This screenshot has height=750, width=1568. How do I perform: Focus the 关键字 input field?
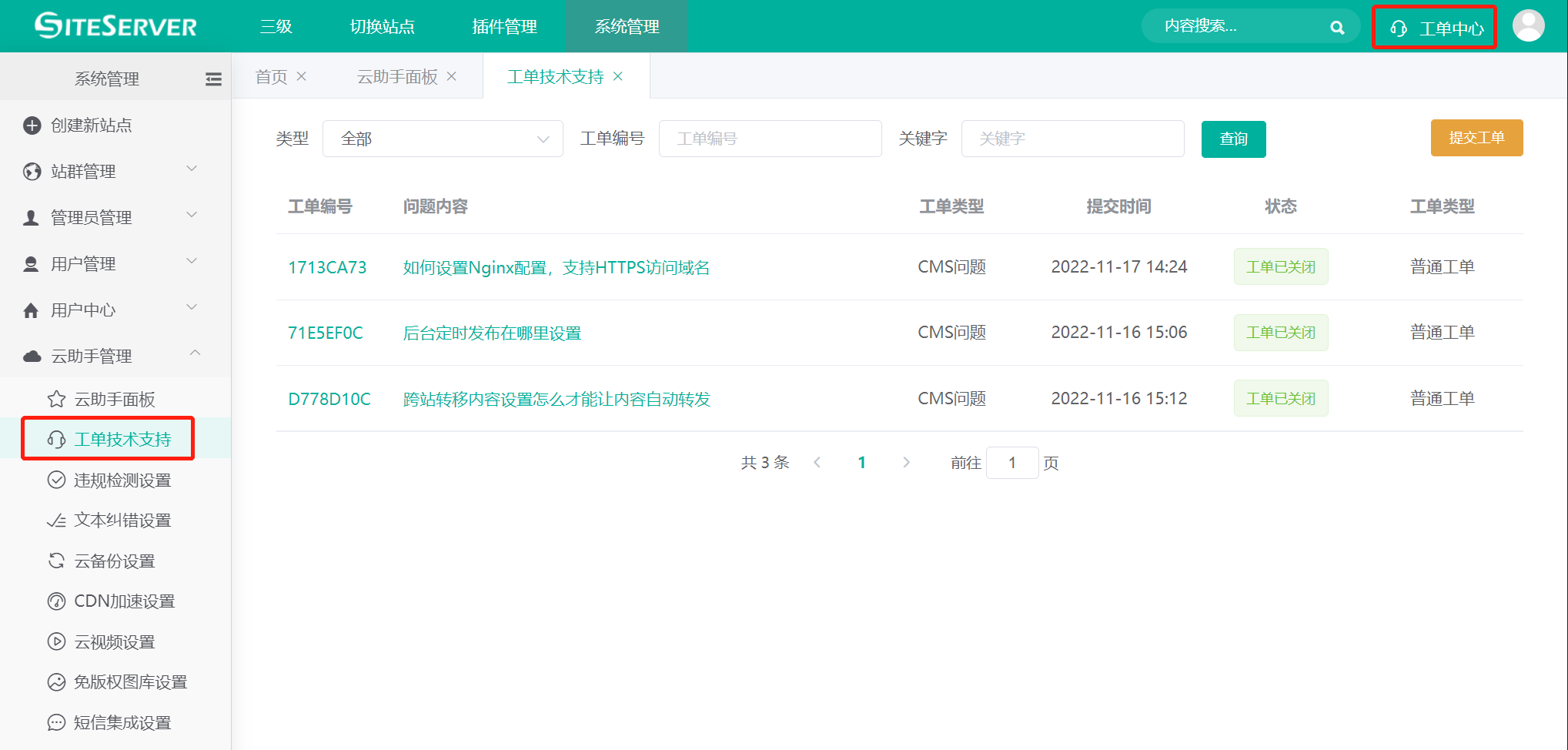pos(1072,139)
